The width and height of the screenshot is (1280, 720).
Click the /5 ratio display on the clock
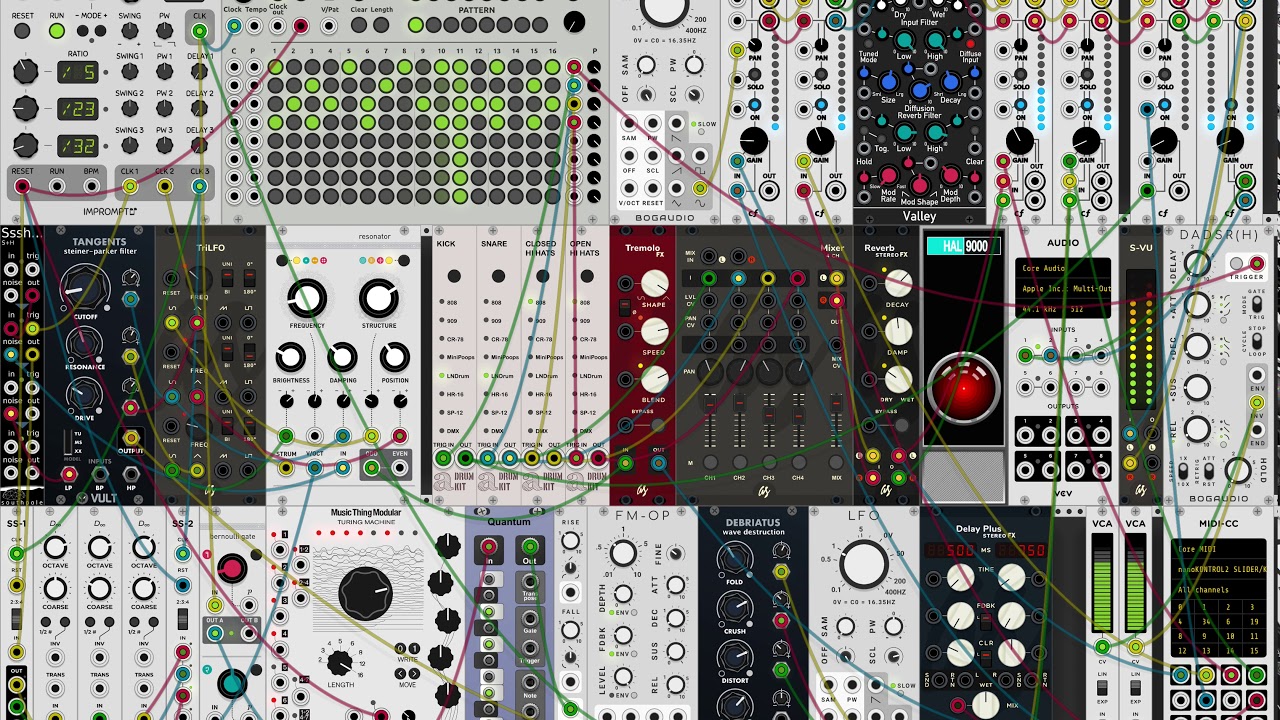coord(77,72)
